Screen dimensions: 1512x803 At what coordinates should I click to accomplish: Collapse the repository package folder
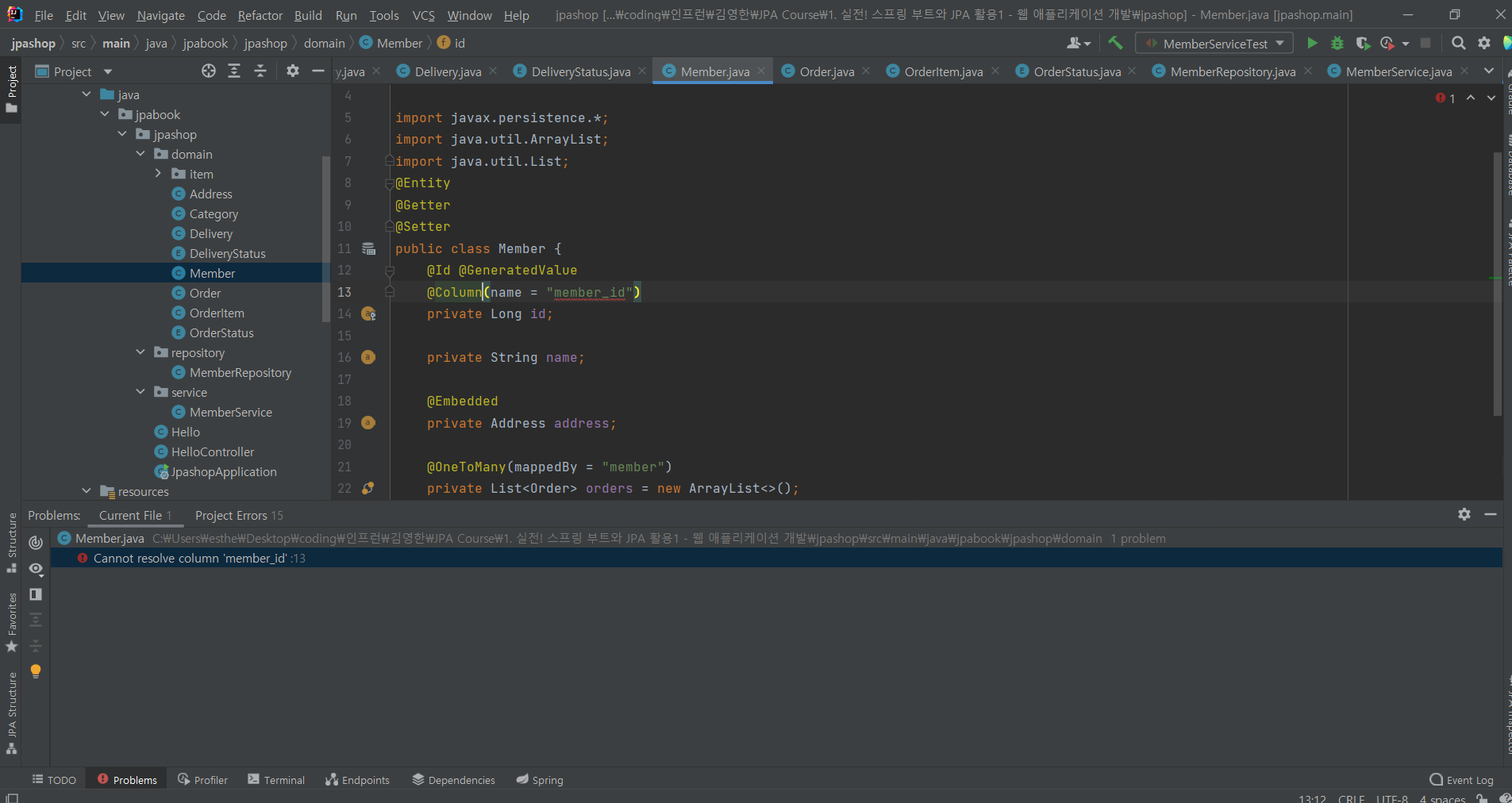(x=140, y=352)
